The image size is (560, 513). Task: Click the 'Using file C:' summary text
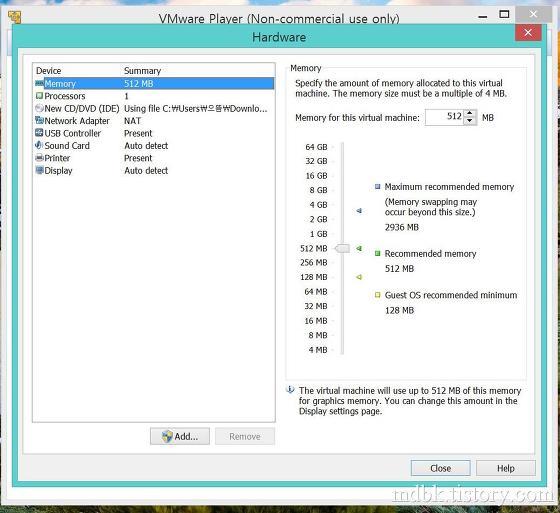point(195,108)
